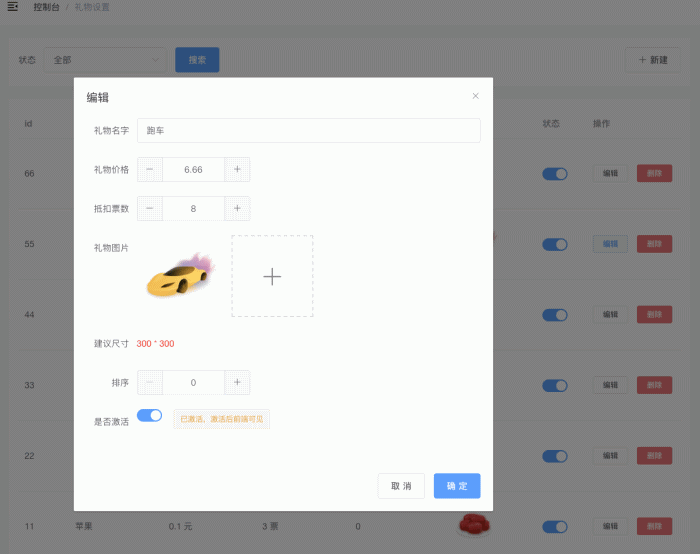Close the edit dialog with the X
Image resolution: width=700 pixels, height=554 pixels.
tap(475, 96)
